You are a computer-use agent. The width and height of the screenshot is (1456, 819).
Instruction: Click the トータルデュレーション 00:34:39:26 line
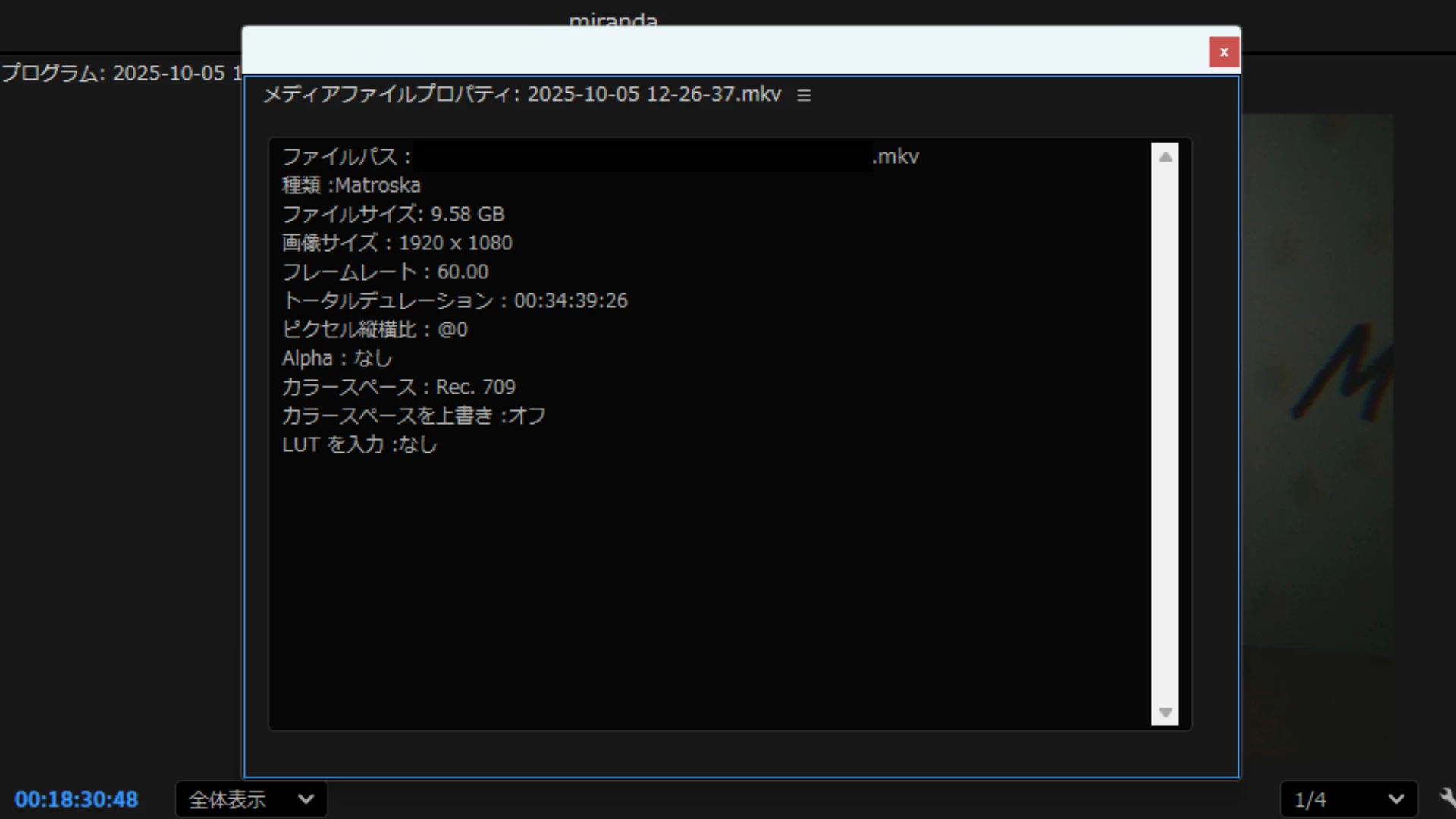[454, 301]
